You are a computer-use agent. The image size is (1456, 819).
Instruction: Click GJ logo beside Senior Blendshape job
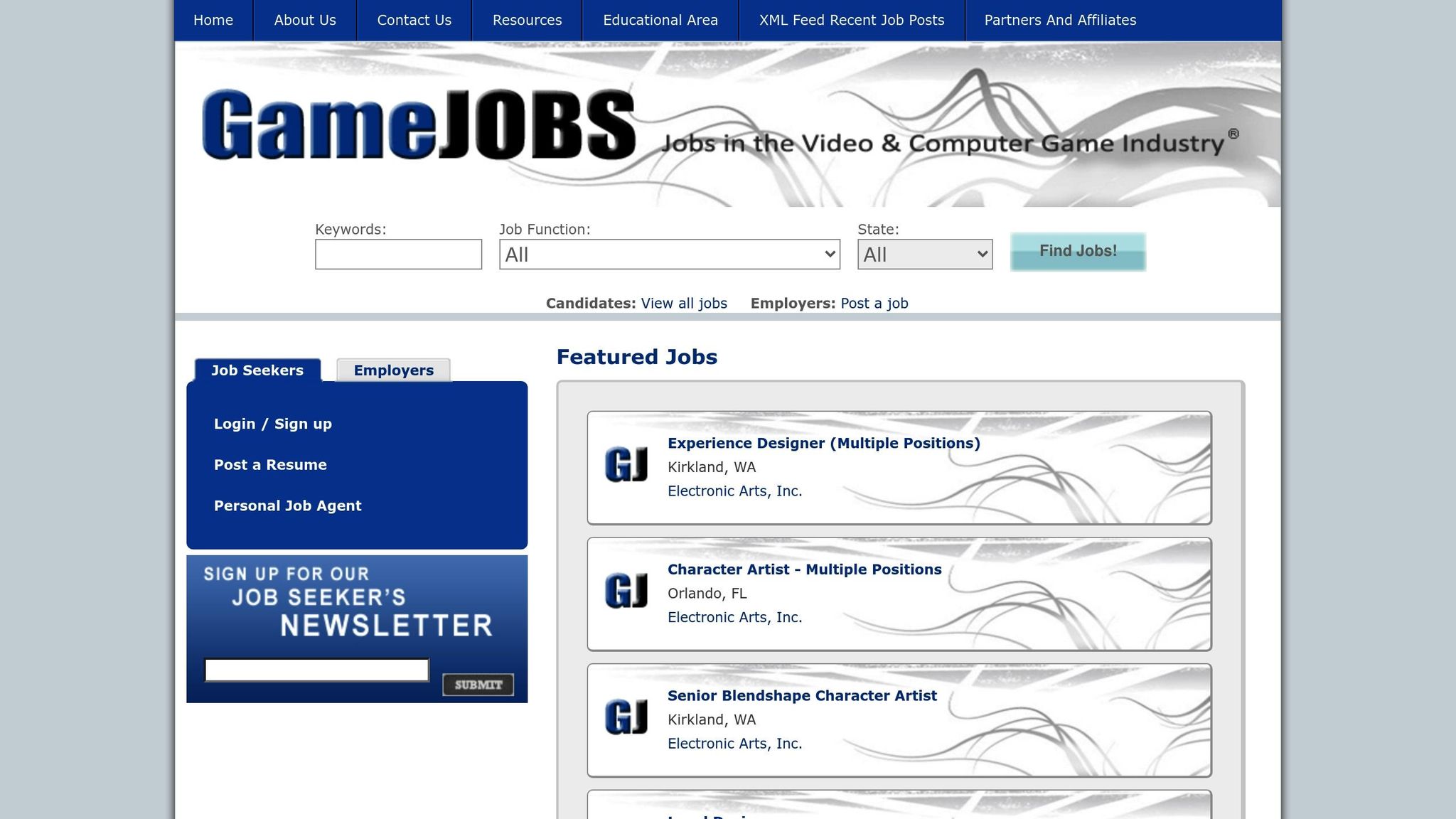[x=626, y=717]
